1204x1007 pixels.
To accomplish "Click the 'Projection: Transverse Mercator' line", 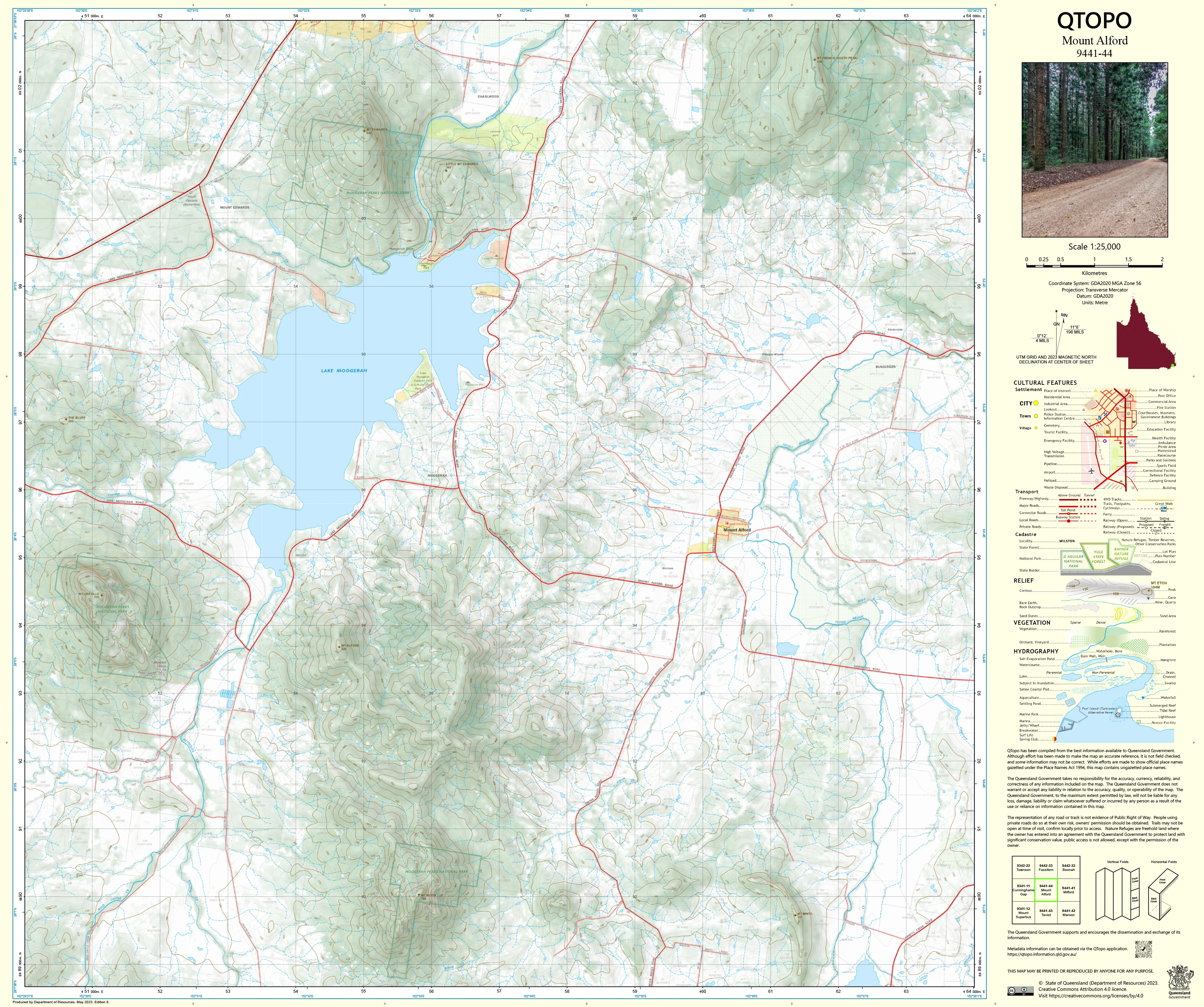I will [x=1094, y=289].
